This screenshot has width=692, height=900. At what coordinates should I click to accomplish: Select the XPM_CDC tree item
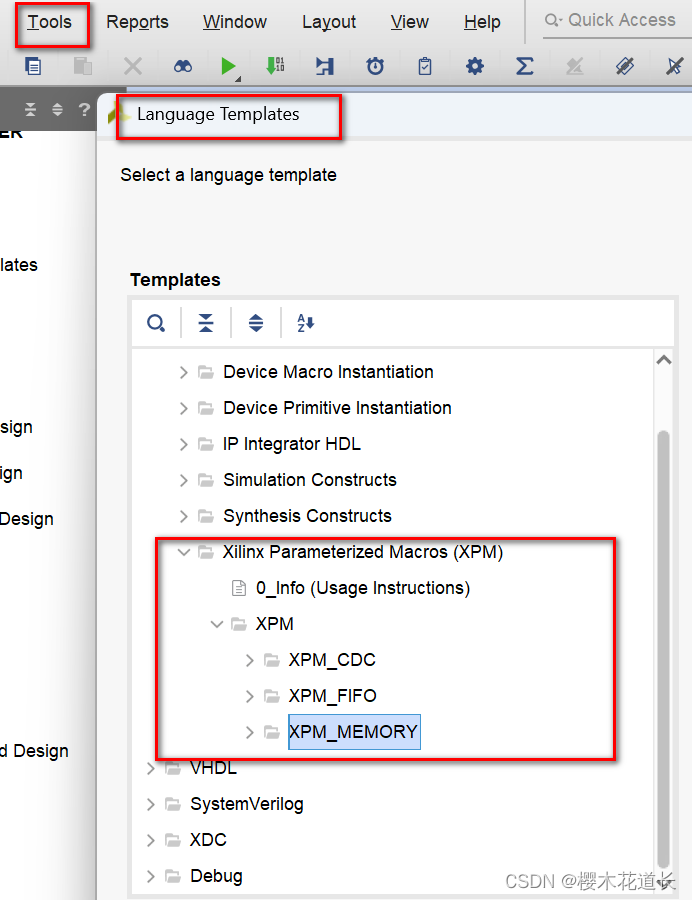332,660
